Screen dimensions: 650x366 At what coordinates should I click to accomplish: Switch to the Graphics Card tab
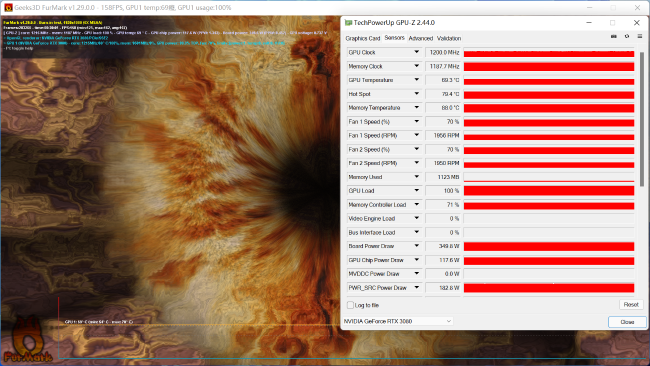point(363,38)
